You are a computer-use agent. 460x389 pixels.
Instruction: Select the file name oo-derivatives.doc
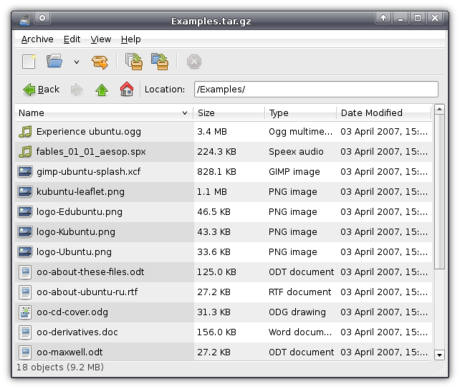pyautogui.click(x=77, y=332)
